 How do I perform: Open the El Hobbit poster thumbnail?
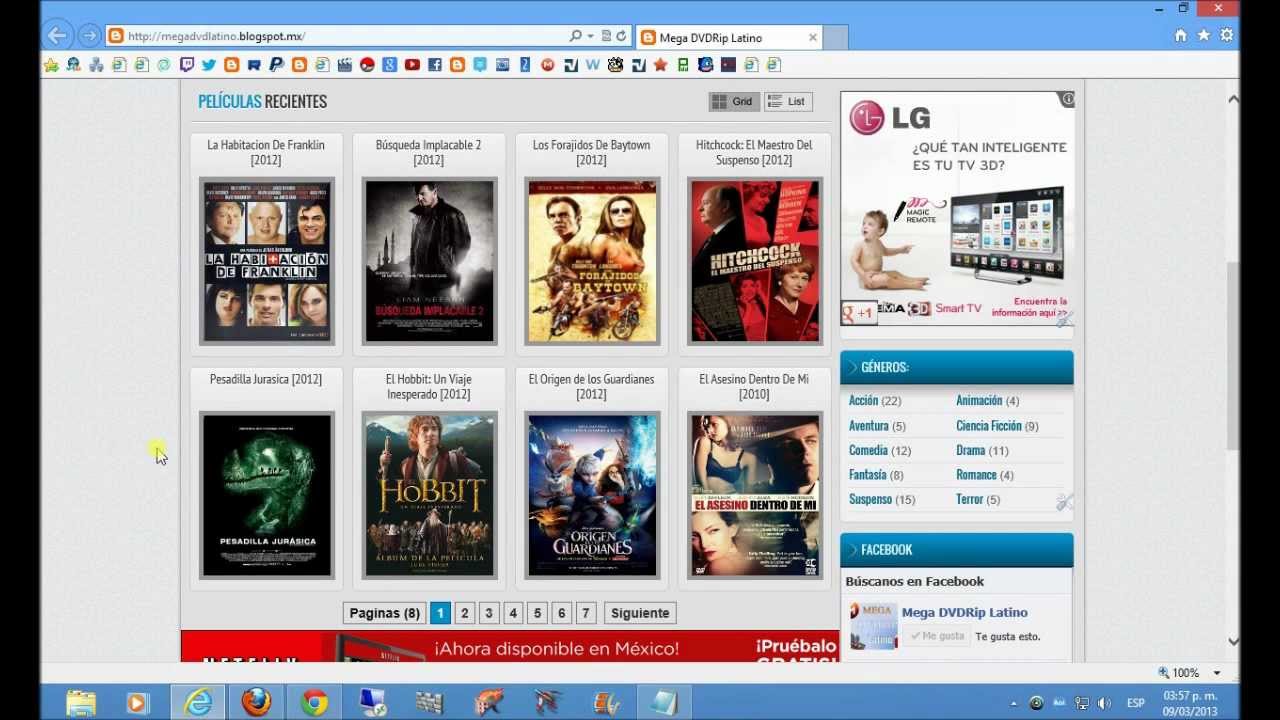tap(429, 495)
